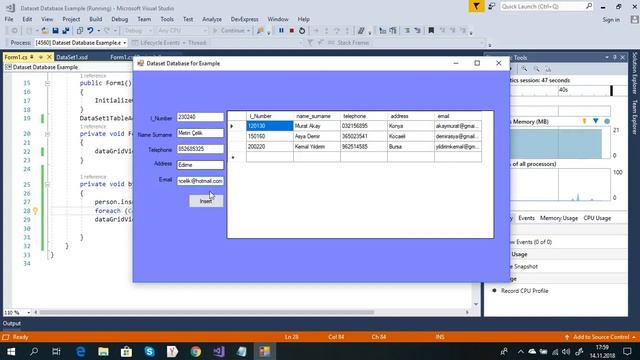The width and height of the screenshot is (640, 360).
Task: Select cell '200220' in grid
Action: tap(269, 147)
